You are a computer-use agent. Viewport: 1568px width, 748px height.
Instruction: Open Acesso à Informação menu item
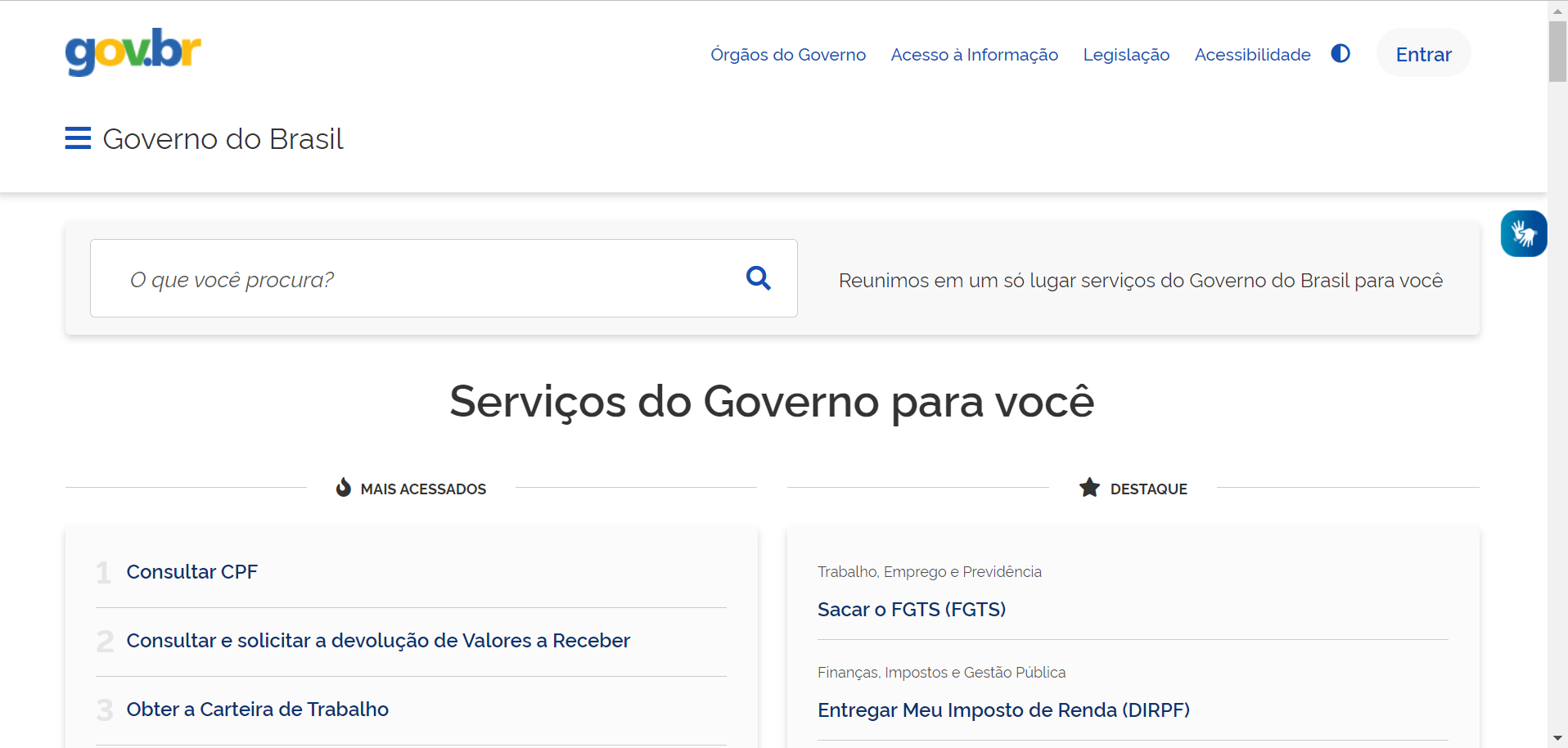(974, 55)
